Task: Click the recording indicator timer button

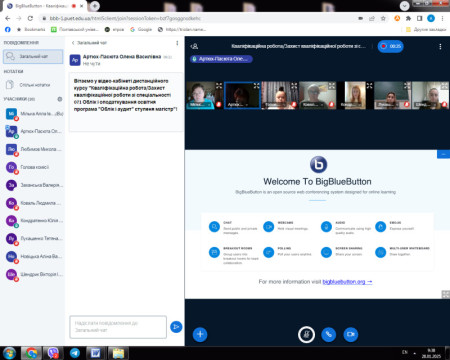Action: click(x=390, y=46)
